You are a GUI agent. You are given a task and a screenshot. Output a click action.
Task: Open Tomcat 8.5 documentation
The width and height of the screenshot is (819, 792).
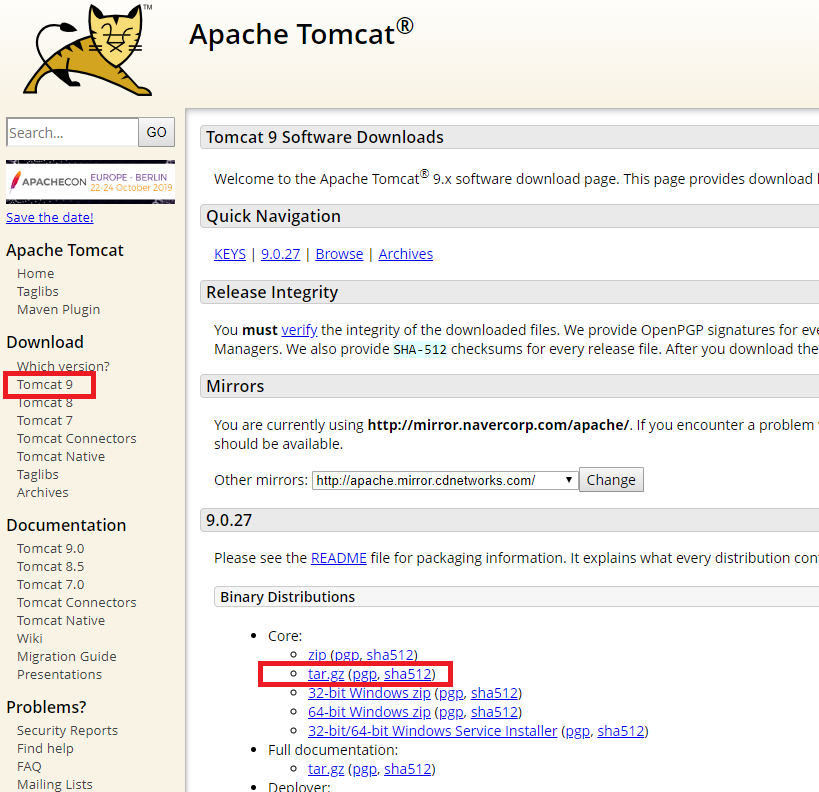click(x=51, y=566)
